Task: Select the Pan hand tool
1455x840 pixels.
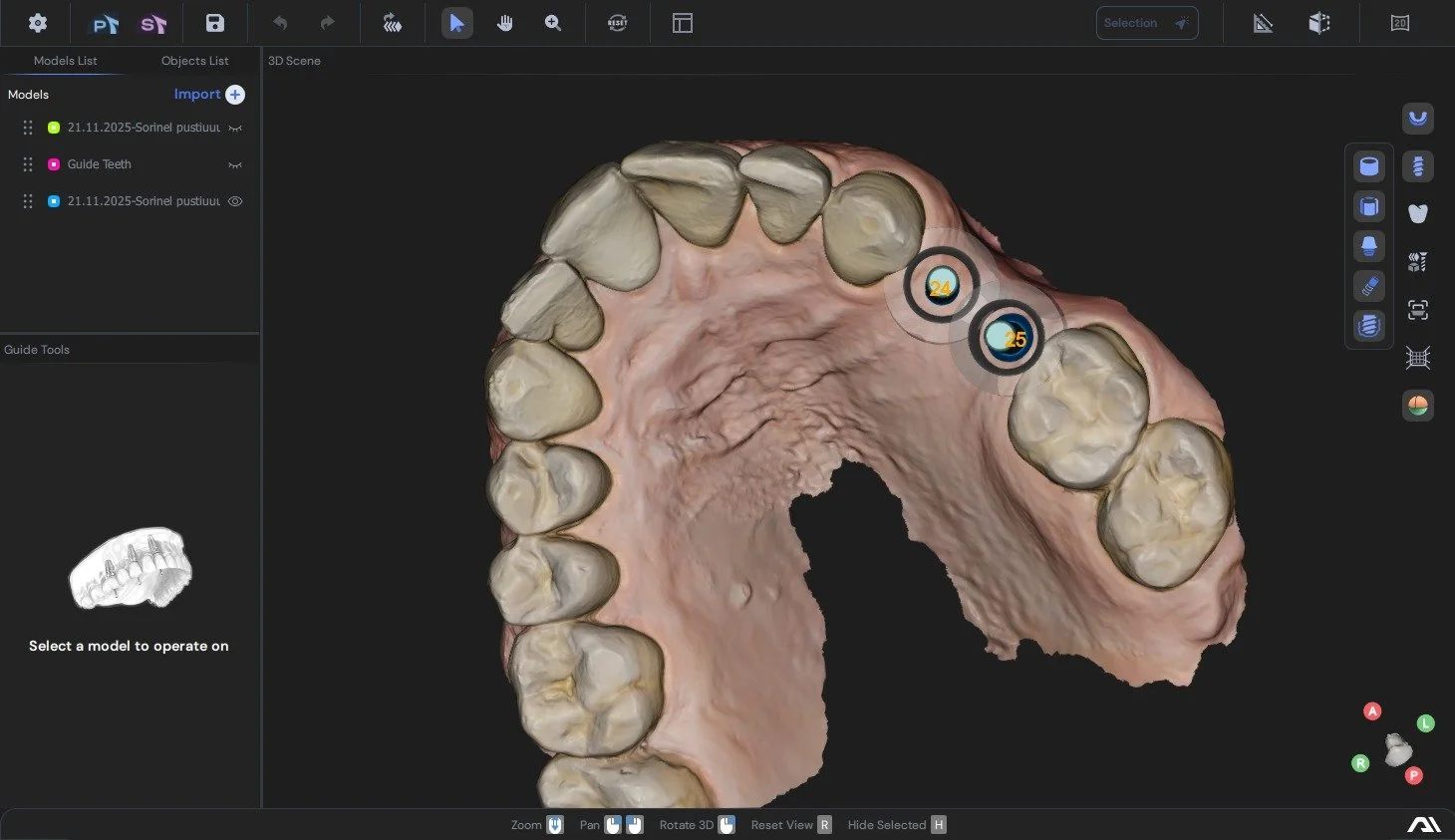Action: pyautogui.click(x=505, y=22)
